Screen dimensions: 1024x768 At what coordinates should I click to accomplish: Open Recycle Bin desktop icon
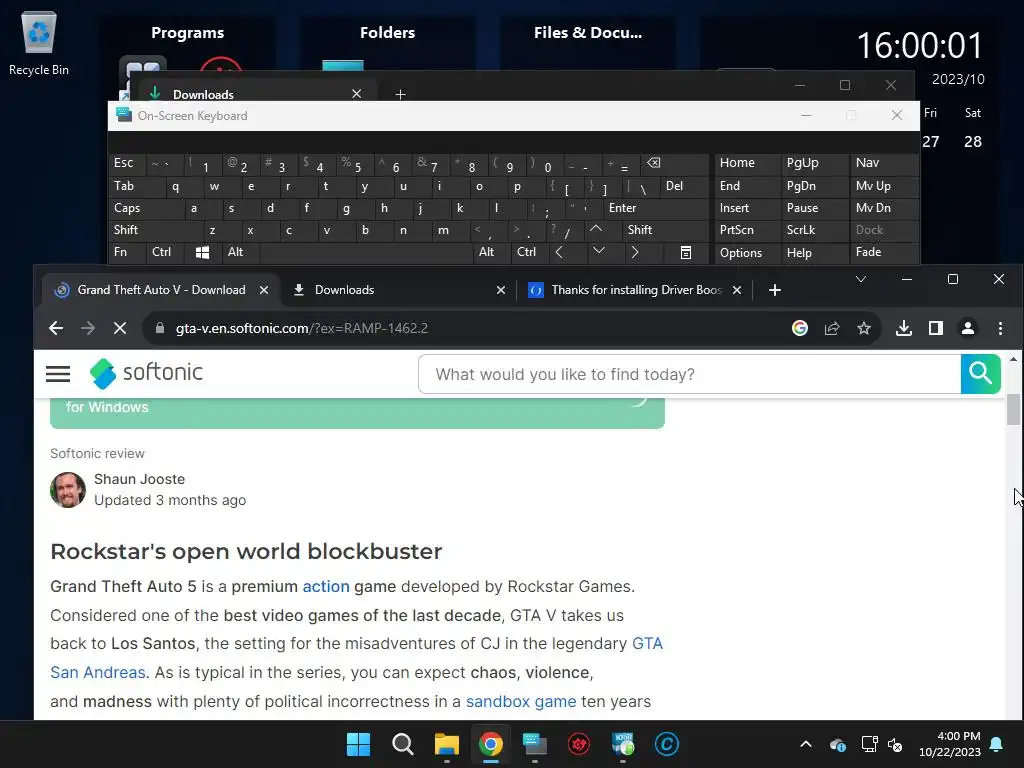tap(39, 43)
